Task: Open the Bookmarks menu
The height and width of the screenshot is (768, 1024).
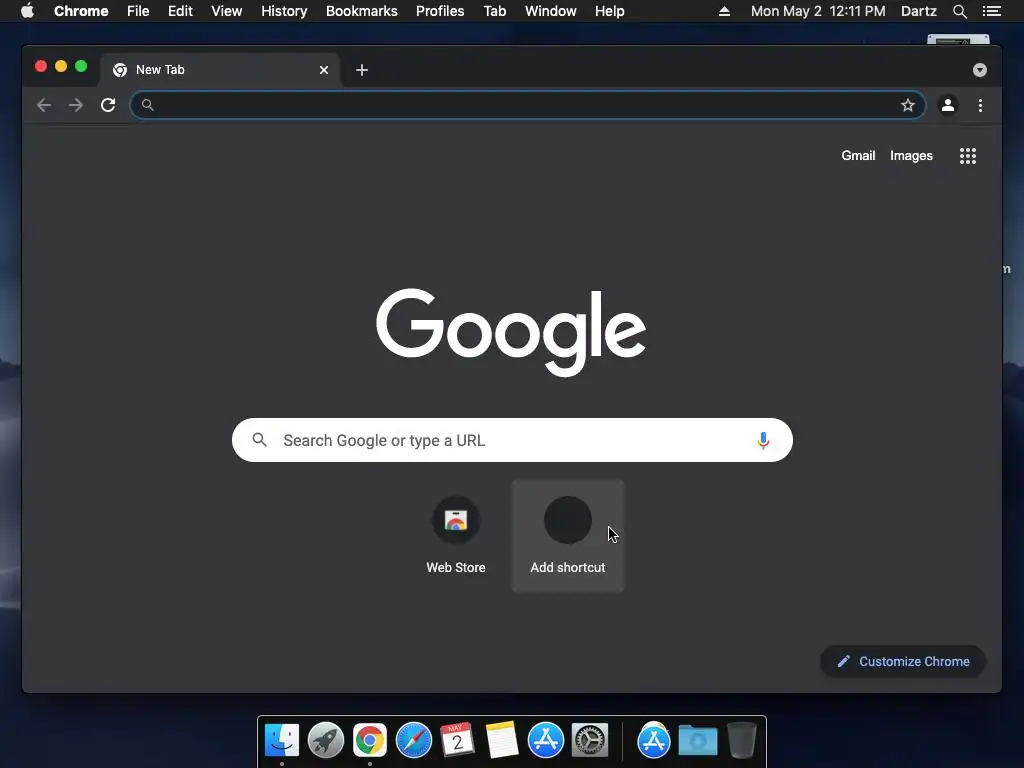Action: [362, 11]
